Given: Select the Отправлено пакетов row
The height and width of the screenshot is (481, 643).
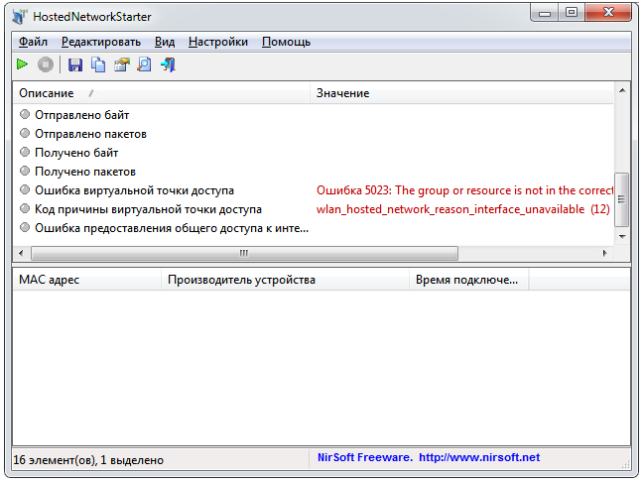Looking at the screenshot, I should coord(314,134).
